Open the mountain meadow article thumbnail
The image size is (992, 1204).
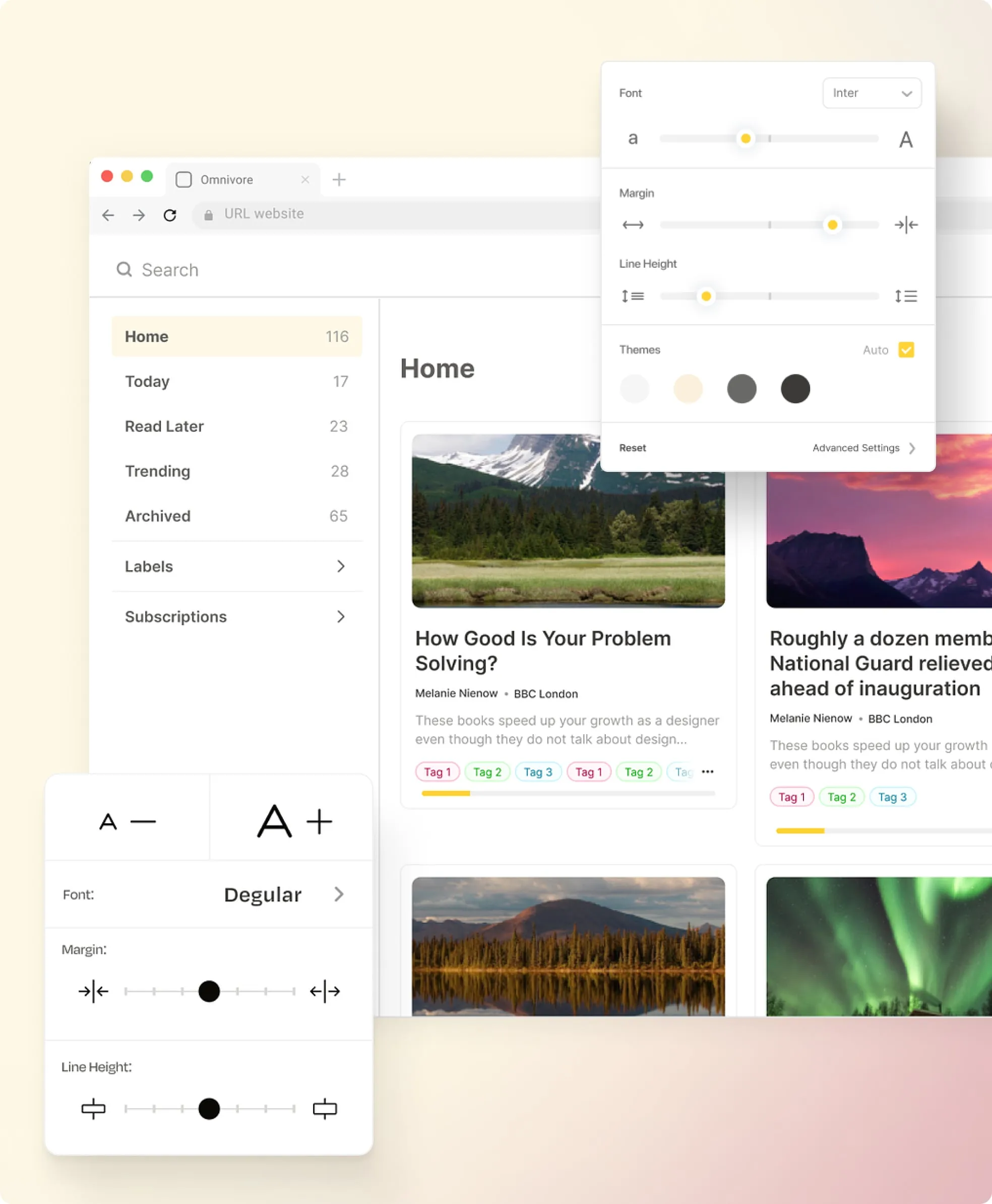[568, 520]
